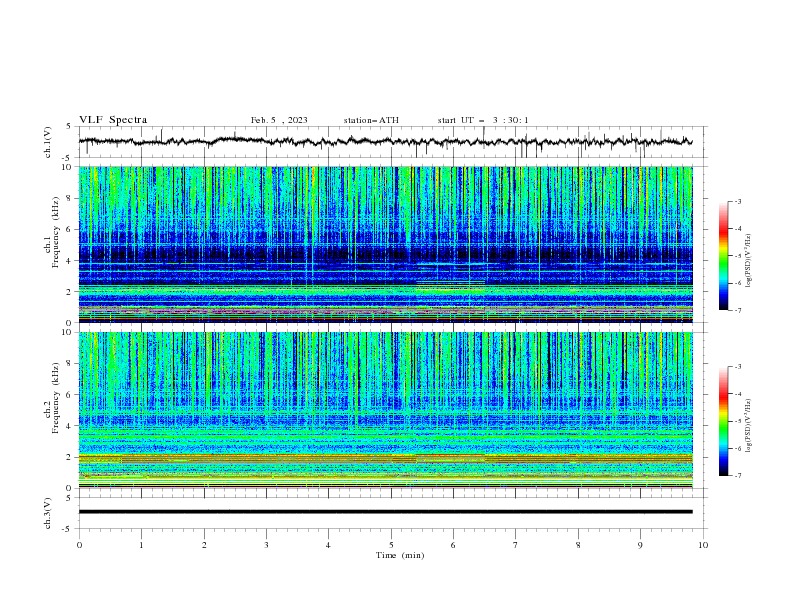Click the ch.3(V) axis label
This screenshot has width=792, height=612.
[x=48, y=513]
